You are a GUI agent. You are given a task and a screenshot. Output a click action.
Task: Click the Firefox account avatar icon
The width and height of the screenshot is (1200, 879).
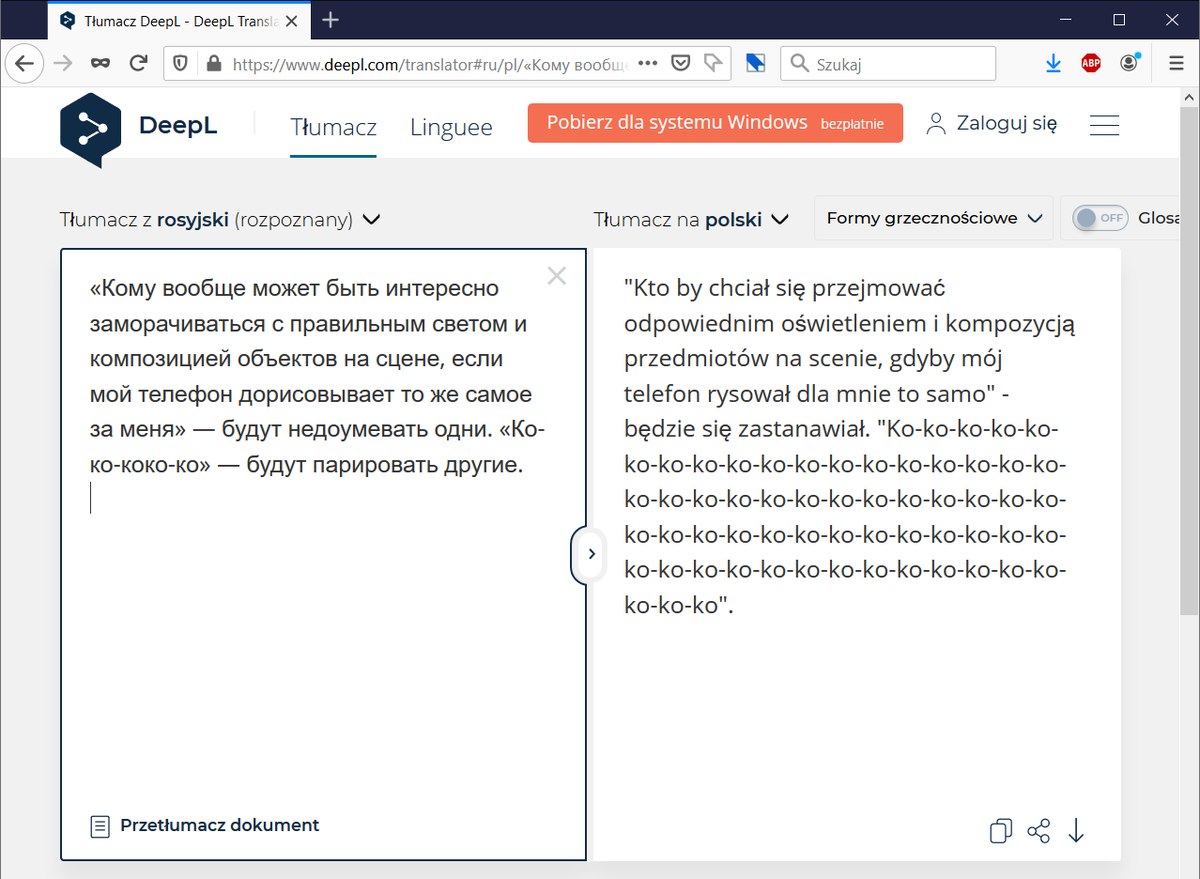1130,63
